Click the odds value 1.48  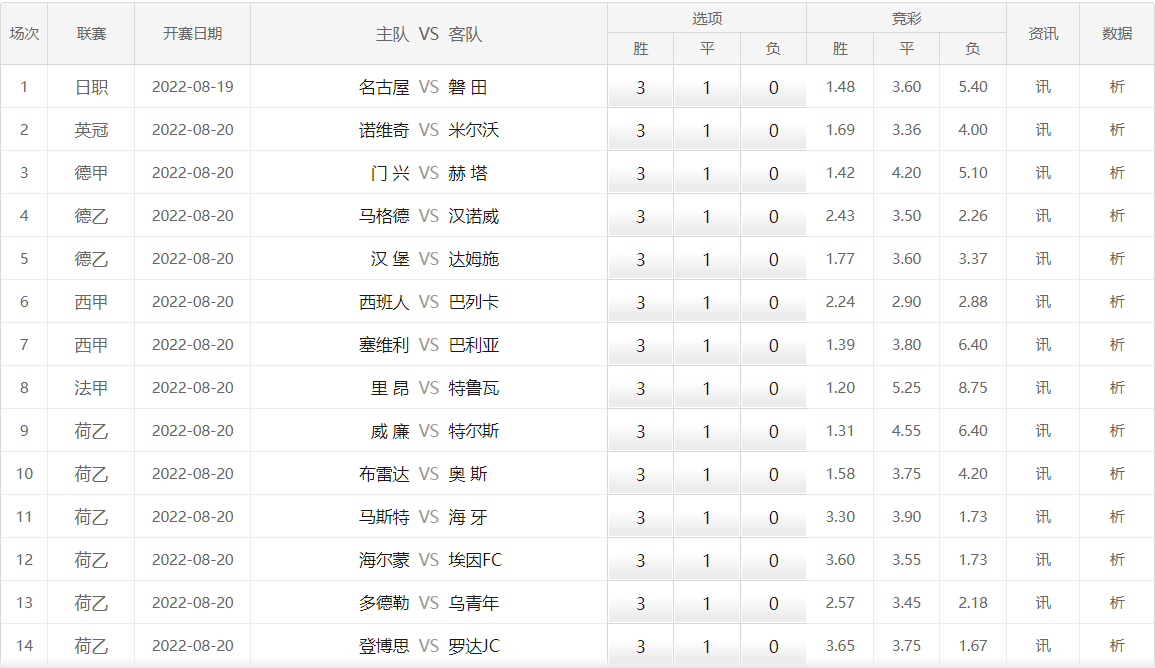(x=840, y=87)
